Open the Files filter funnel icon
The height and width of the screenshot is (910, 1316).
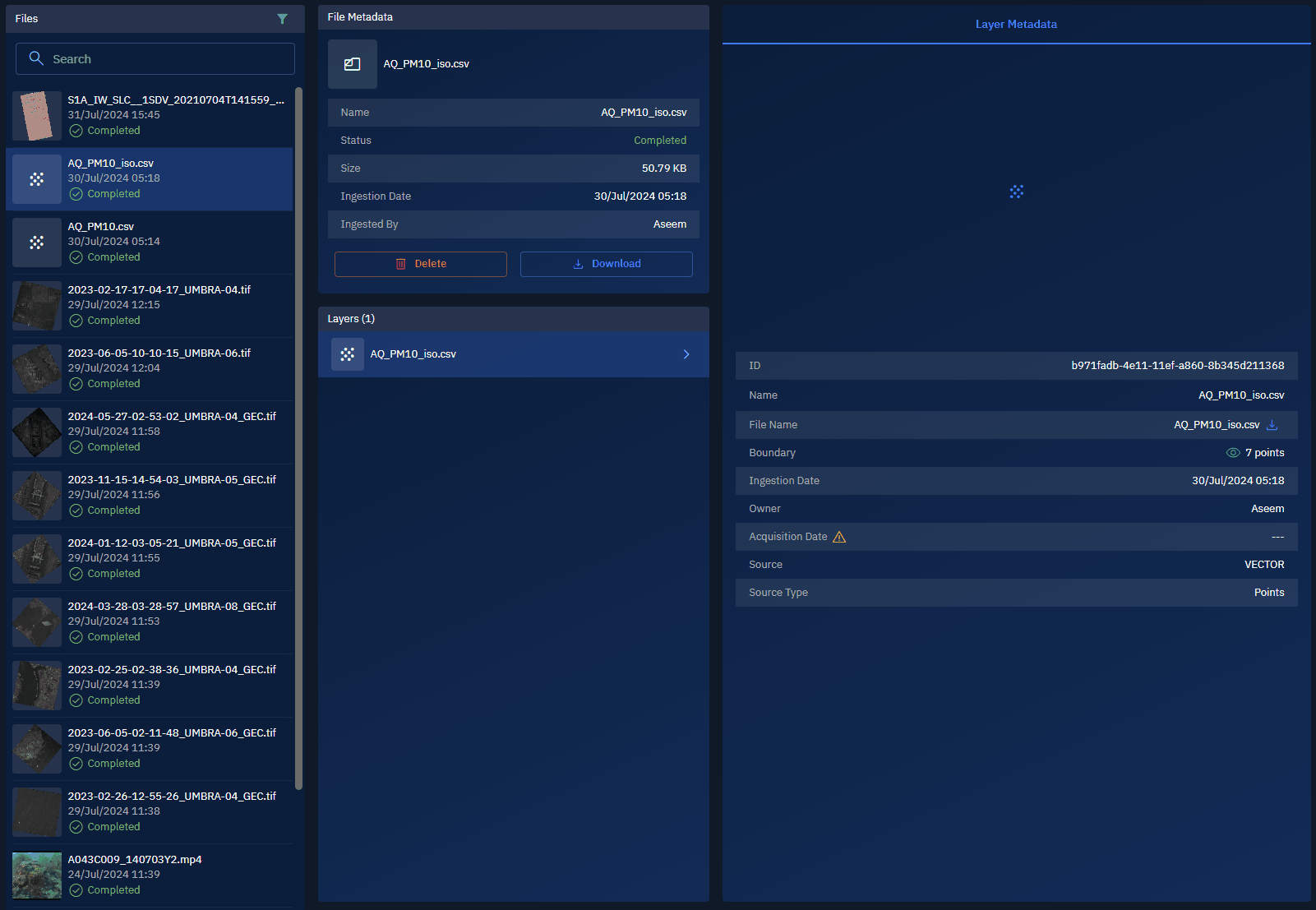click(282, 19)
